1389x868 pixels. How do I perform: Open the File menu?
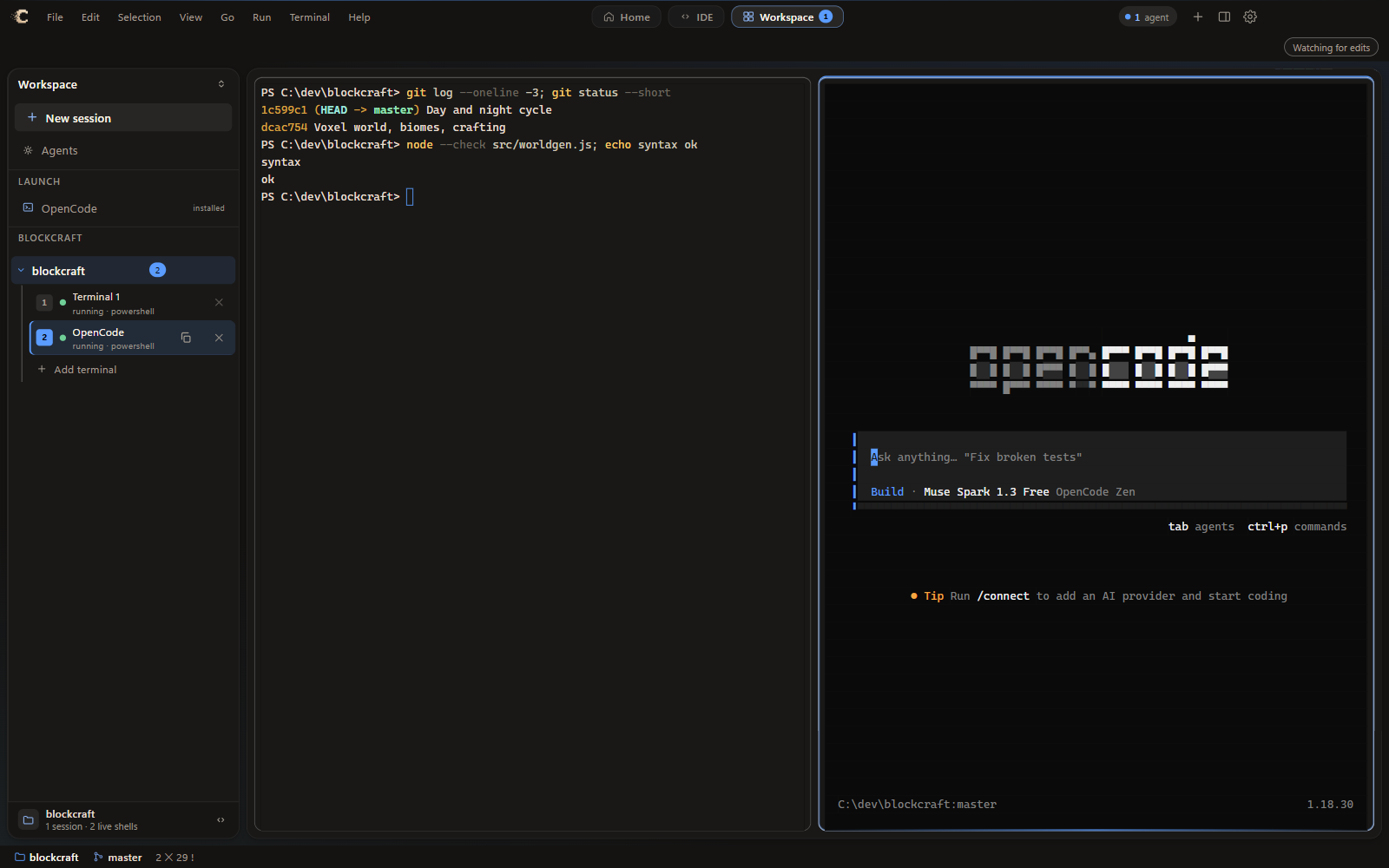(55, 17)
